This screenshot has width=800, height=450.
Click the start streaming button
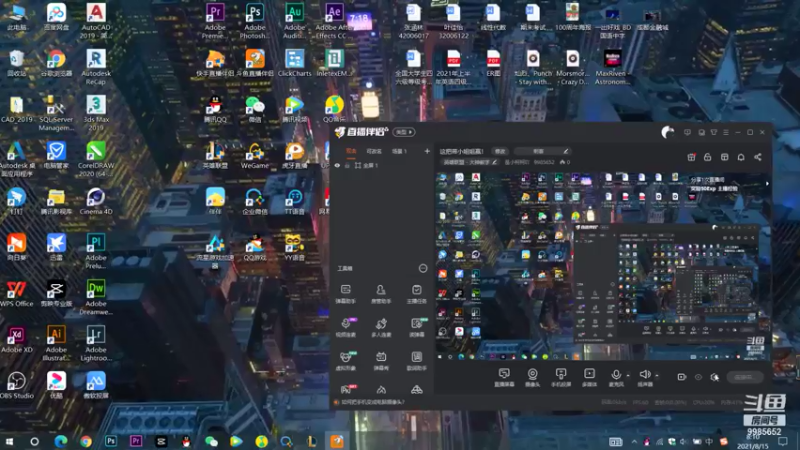pos(745,377)
